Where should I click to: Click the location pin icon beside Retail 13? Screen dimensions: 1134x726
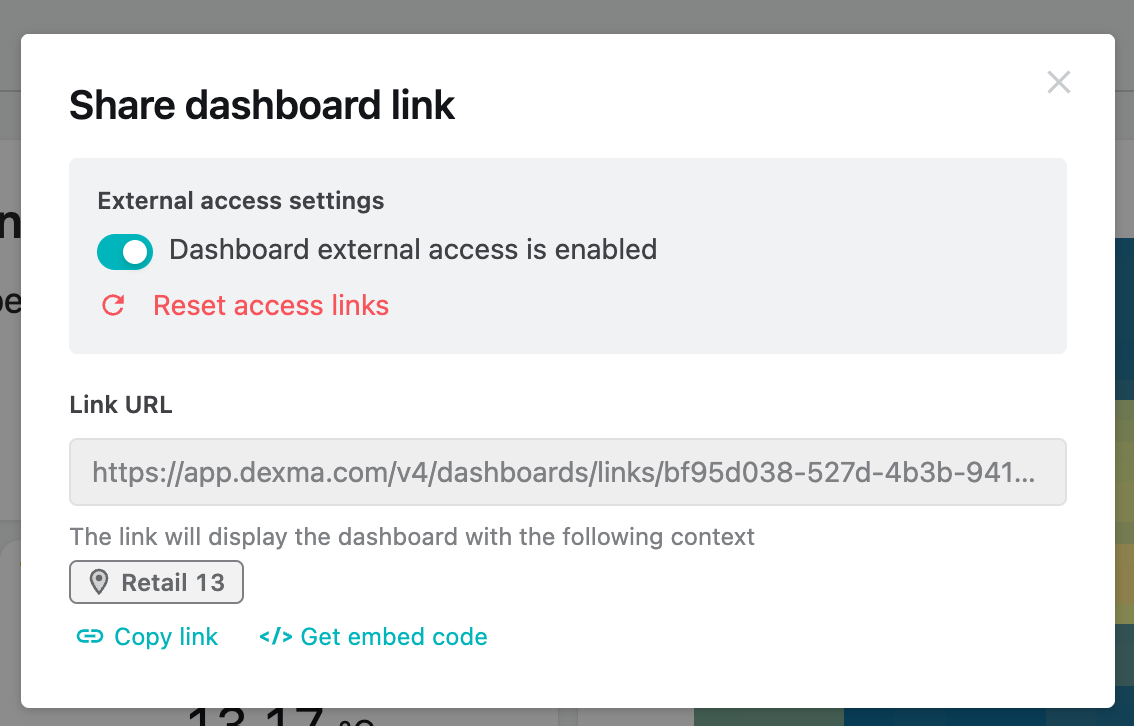click(x=99, y=583)
